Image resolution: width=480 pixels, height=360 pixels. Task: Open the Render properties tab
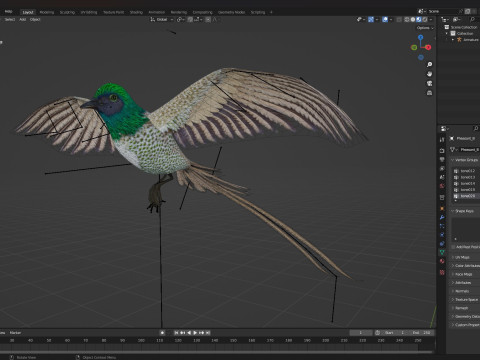tap(442, 151)
